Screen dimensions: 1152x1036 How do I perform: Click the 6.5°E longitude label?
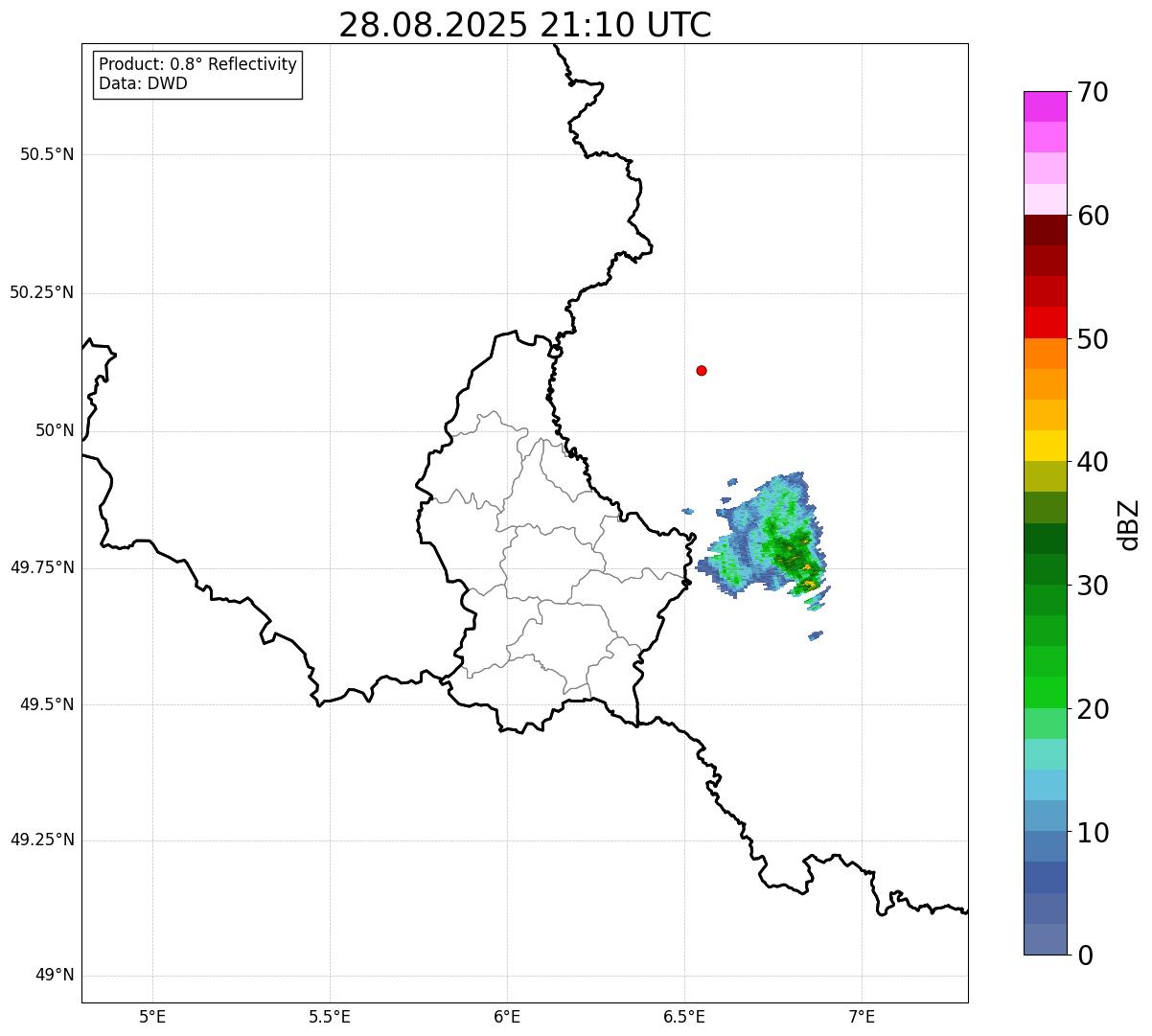(x=684, y=1016)
